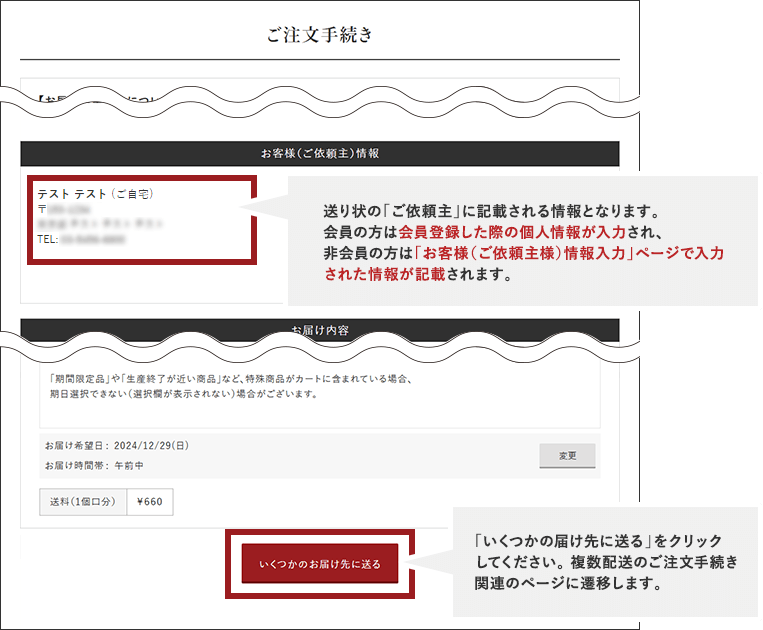Click the 送料(1個口分) label cell
Image resolution: width=763 pixels, height=630 pixels.
pos(83,502)
